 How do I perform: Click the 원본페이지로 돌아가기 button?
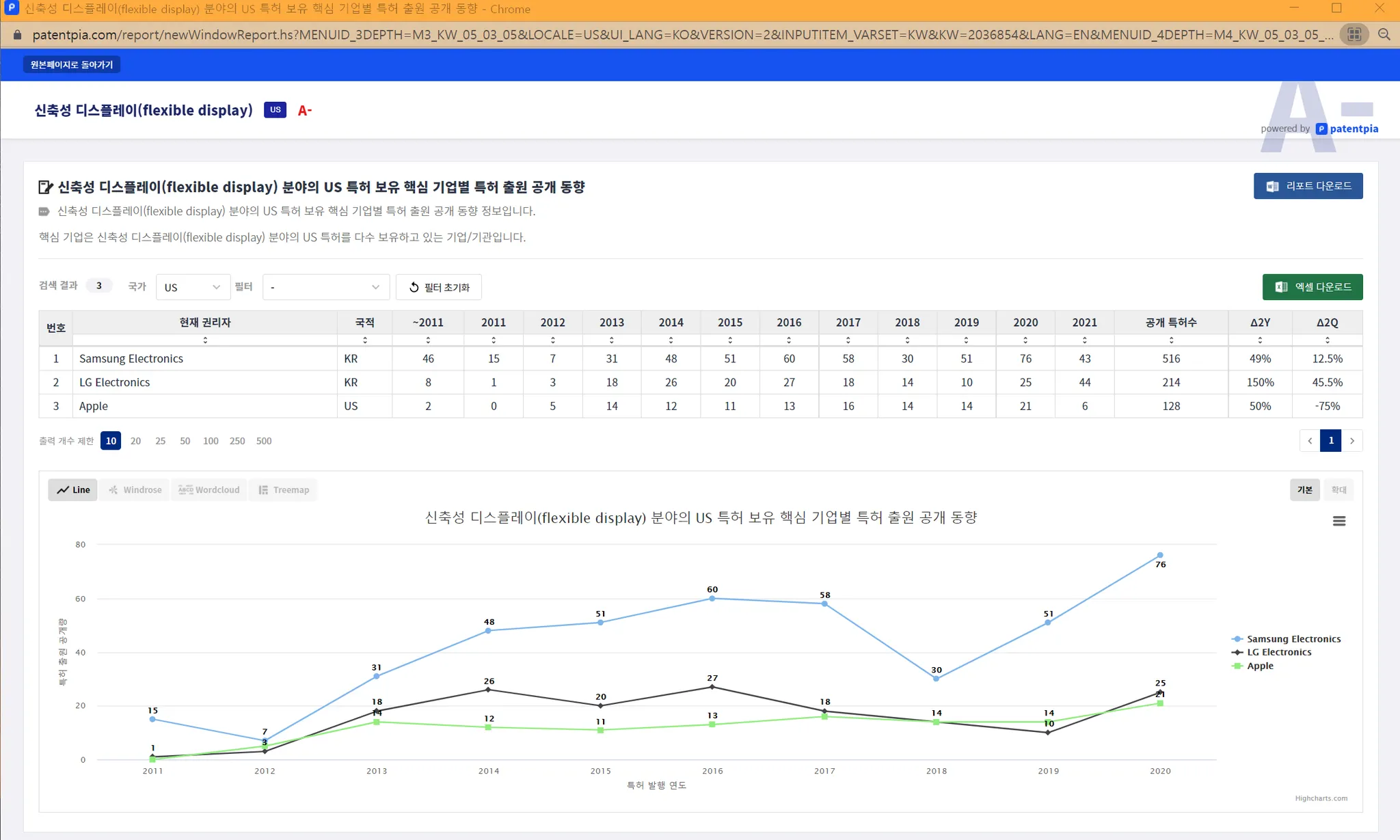coord(72,64)
